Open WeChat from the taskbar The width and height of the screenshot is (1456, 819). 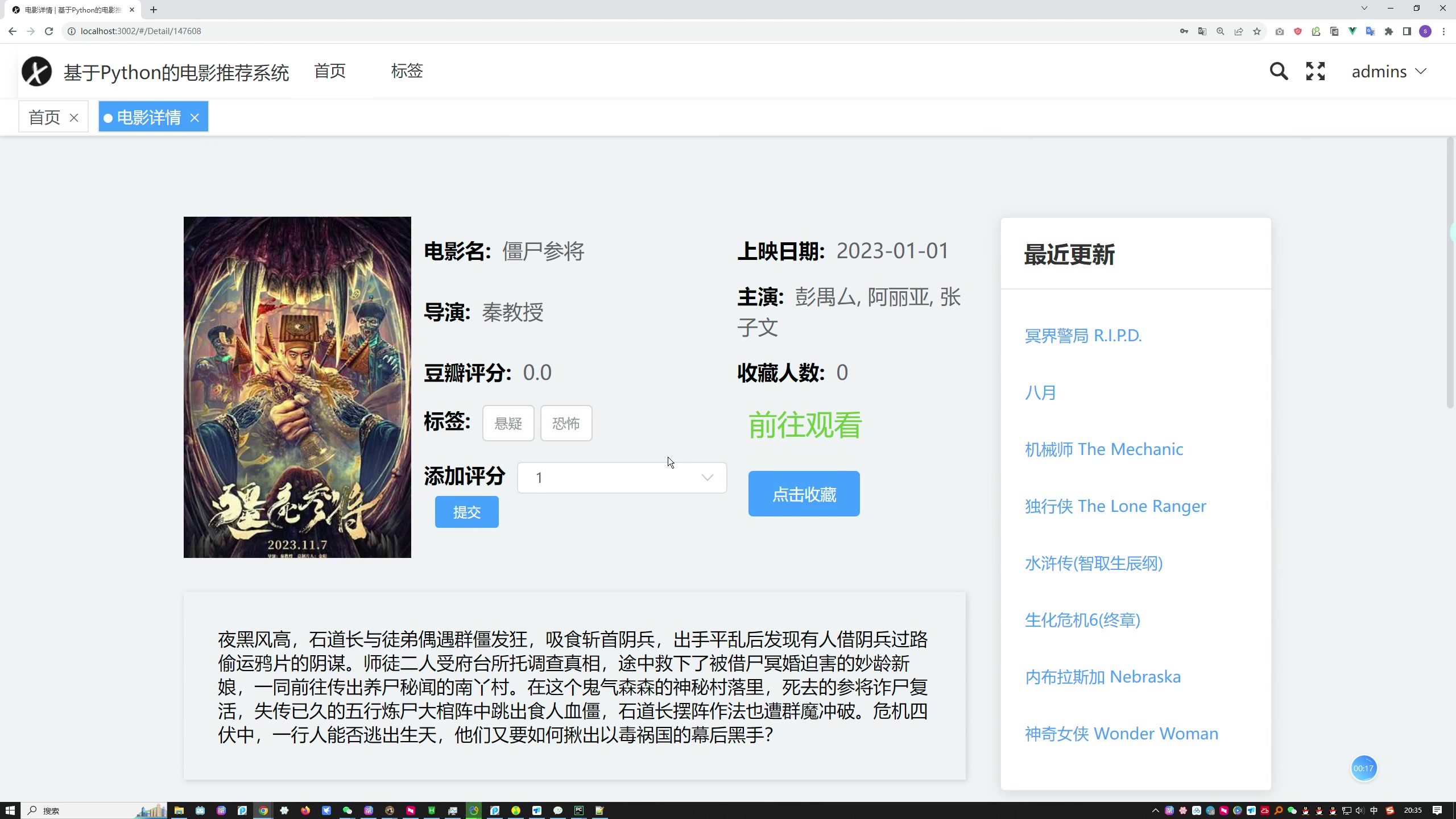[x=348, y=810]
